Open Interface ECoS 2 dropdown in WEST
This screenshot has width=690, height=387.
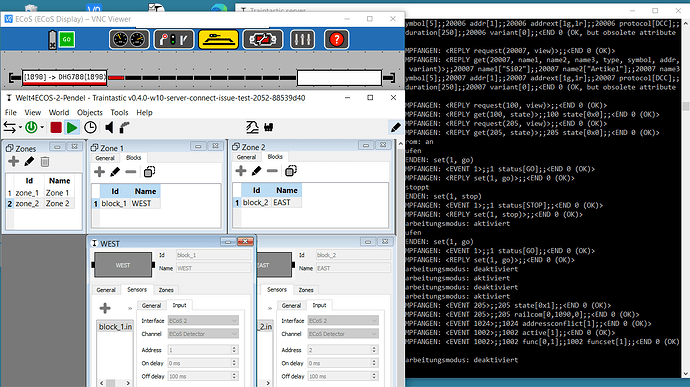click(203, 321)
